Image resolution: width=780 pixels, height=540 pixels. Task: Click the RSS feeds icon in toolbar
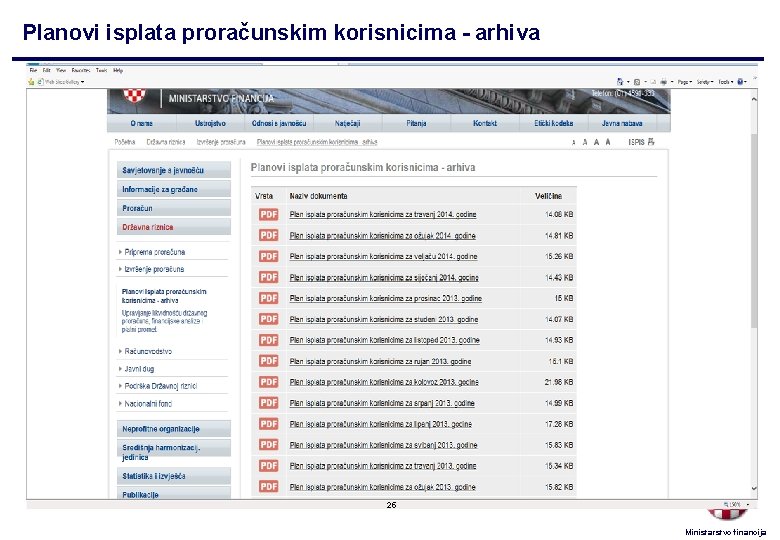click(x=637, y=82)
